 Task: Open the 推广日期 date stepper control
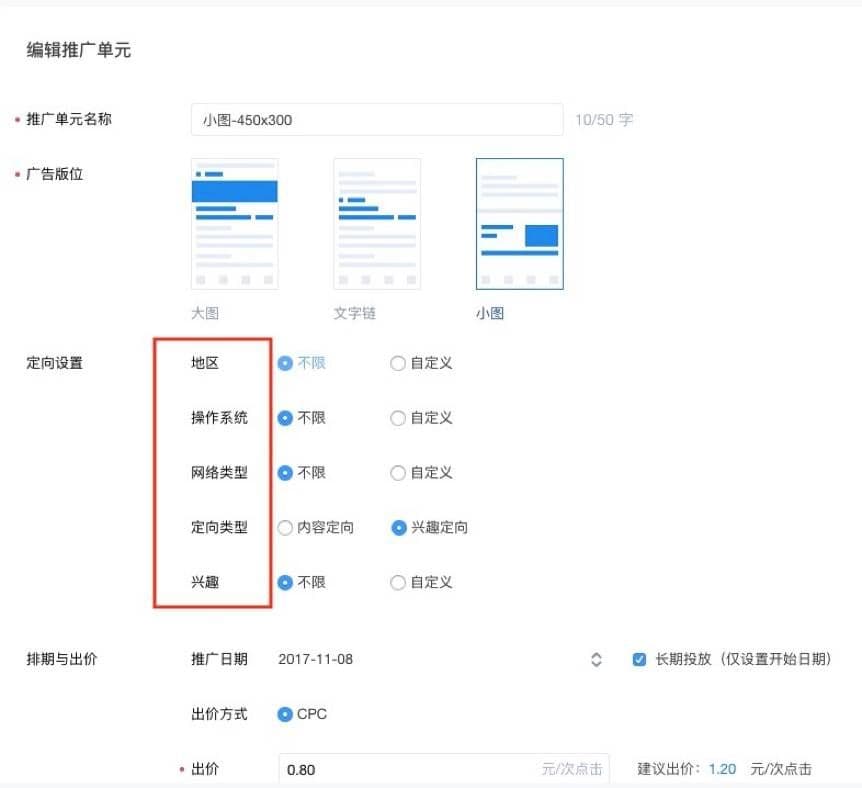click(597, 659)
